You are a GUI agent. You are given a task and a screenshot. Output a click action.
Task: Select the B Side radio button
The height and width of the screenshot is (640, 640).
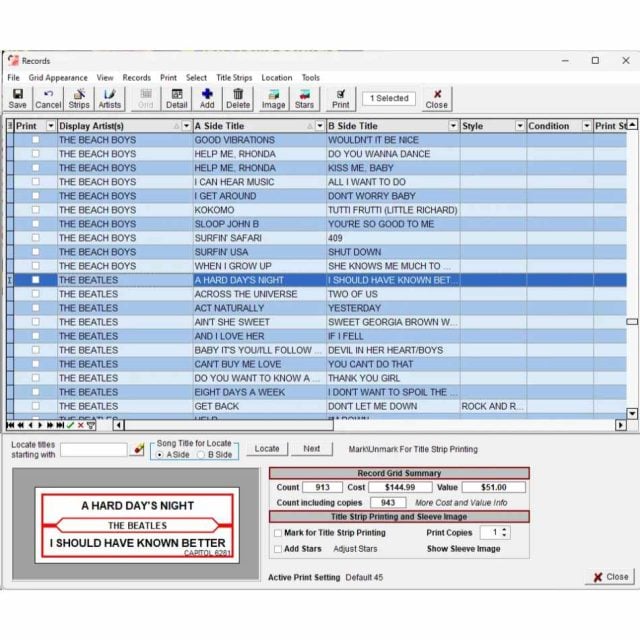[200, 455]
